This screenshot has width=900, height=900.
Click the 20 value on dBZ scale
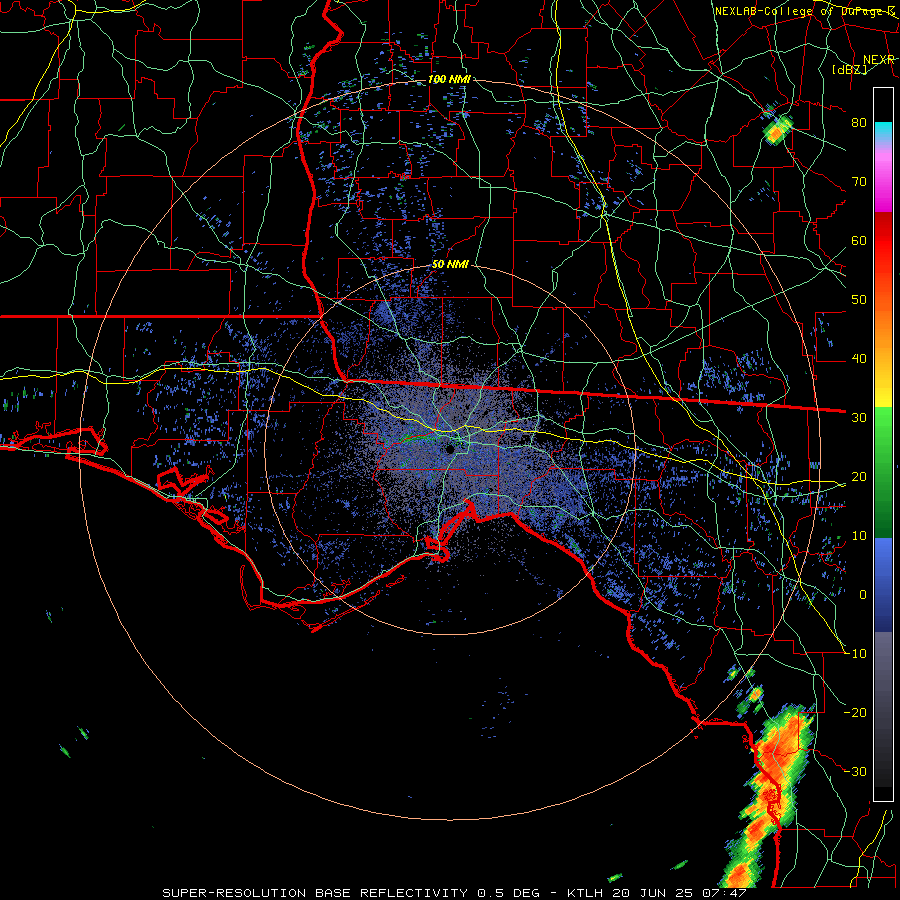859,477
